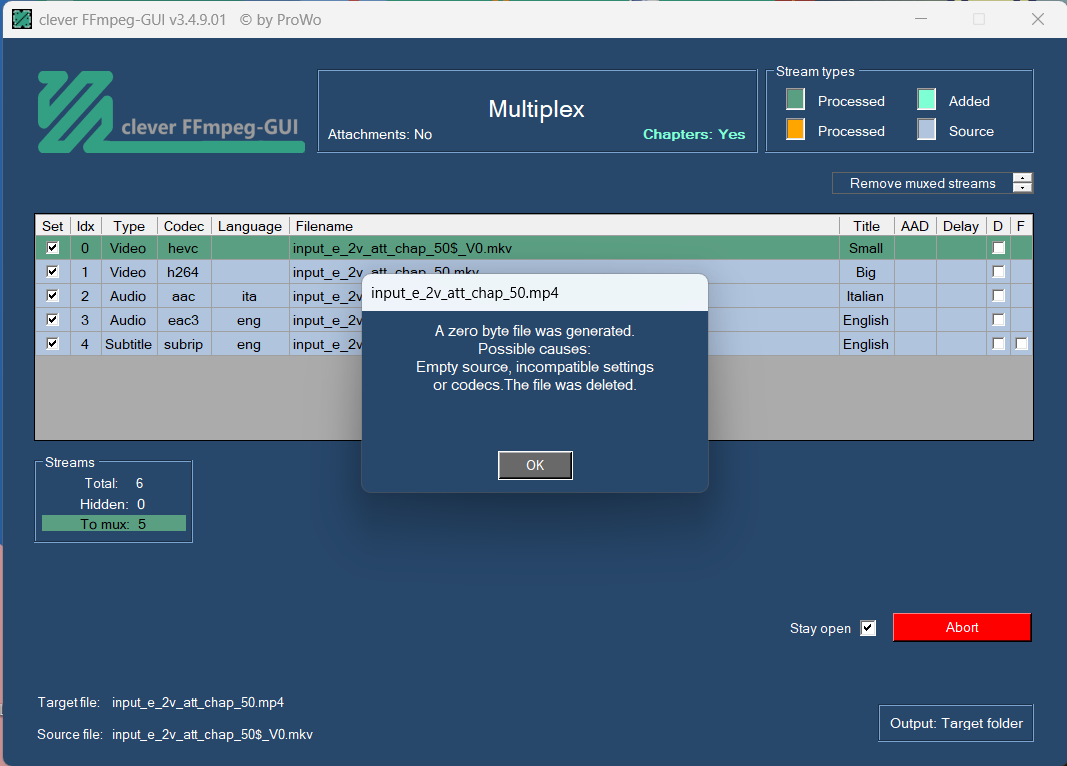Click the hevc codec cell
Image resolution: width=1067 pixels, height=766 pixels.
183,248
